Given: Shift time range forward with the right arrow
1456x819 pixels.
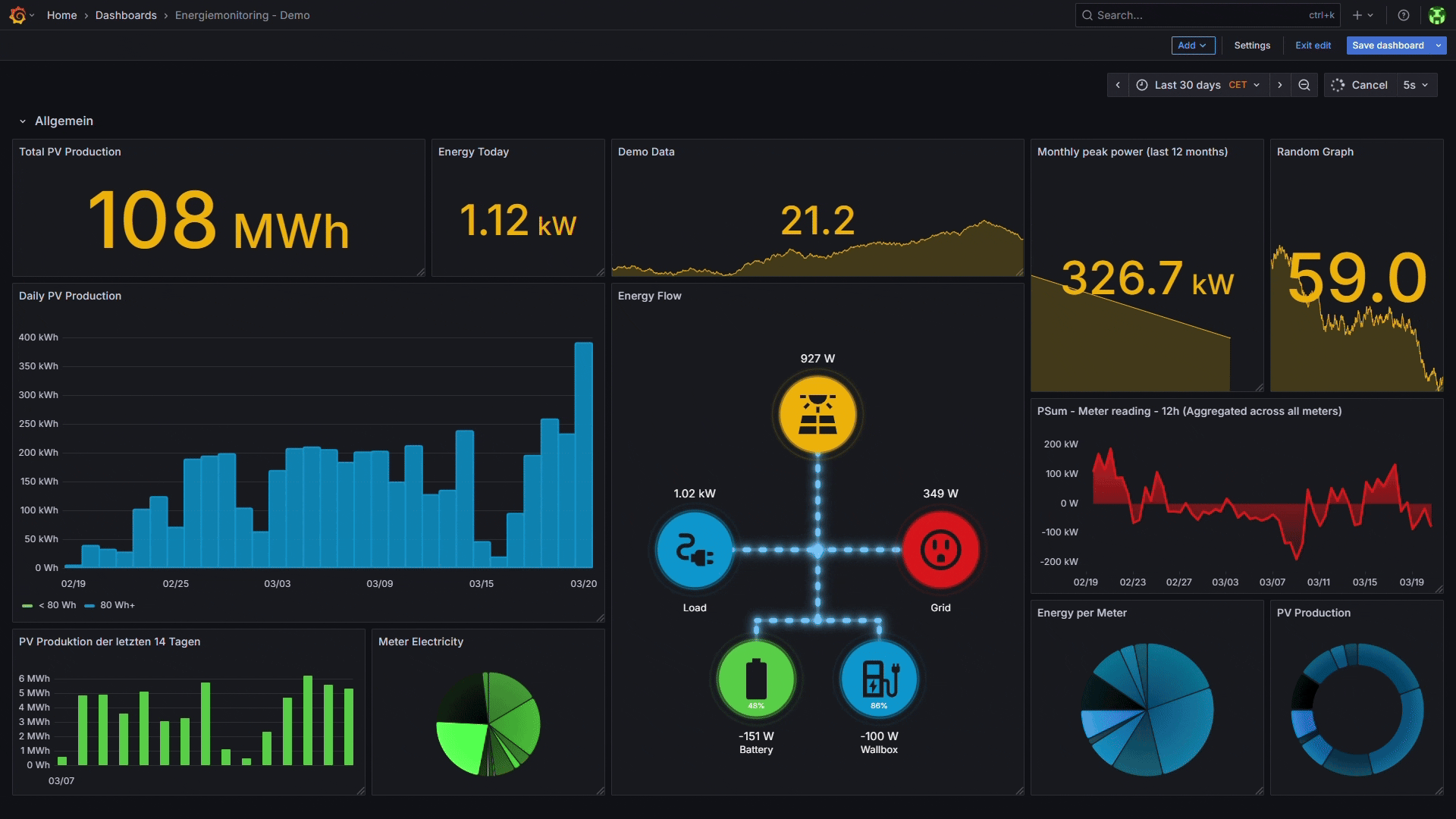Looking at the screenshot, I should [x=1280, y=84].
